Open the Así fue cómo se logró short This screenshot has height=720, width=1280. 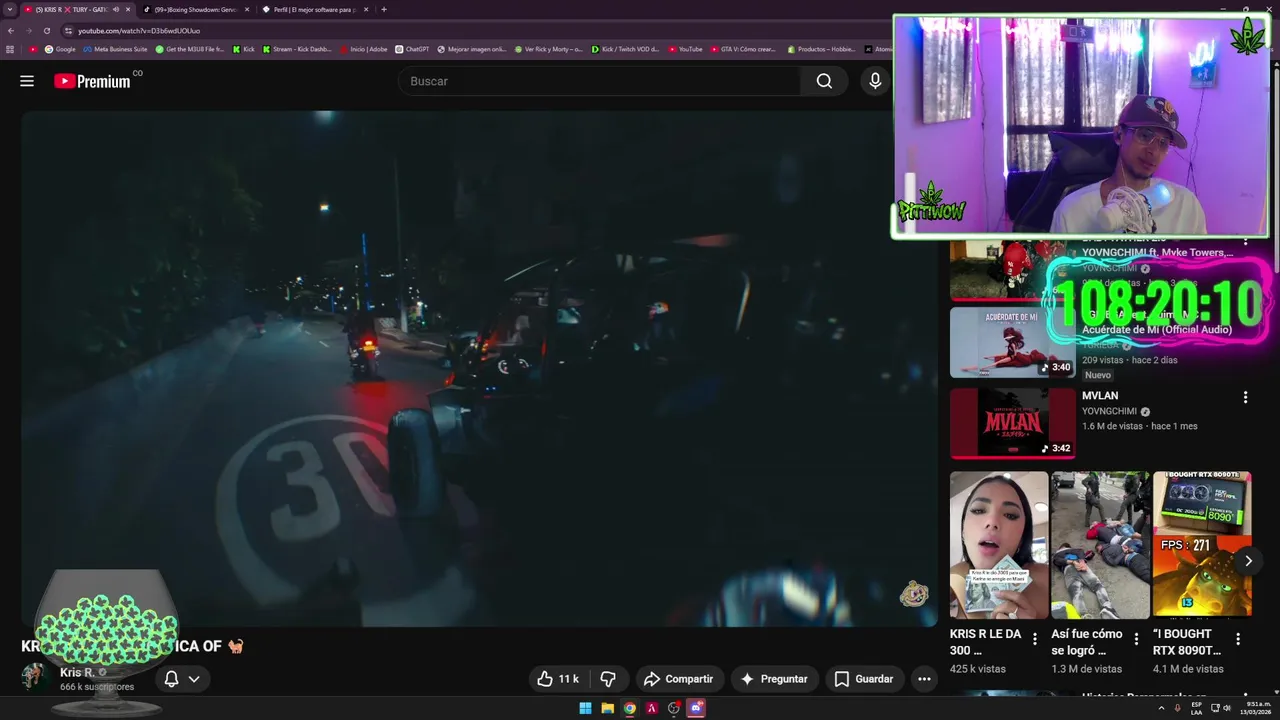(x=1100, y=545)
